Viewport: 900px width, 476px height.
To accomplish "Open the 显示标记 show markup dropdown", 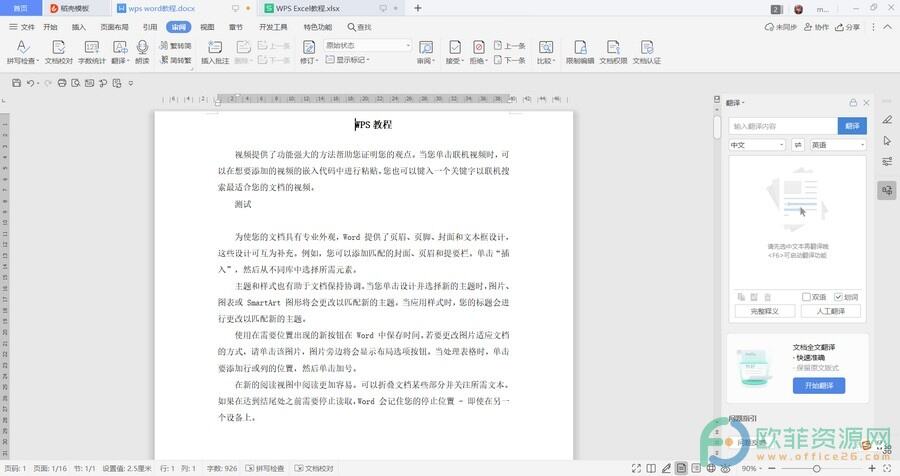I will (x=347, y=60).
